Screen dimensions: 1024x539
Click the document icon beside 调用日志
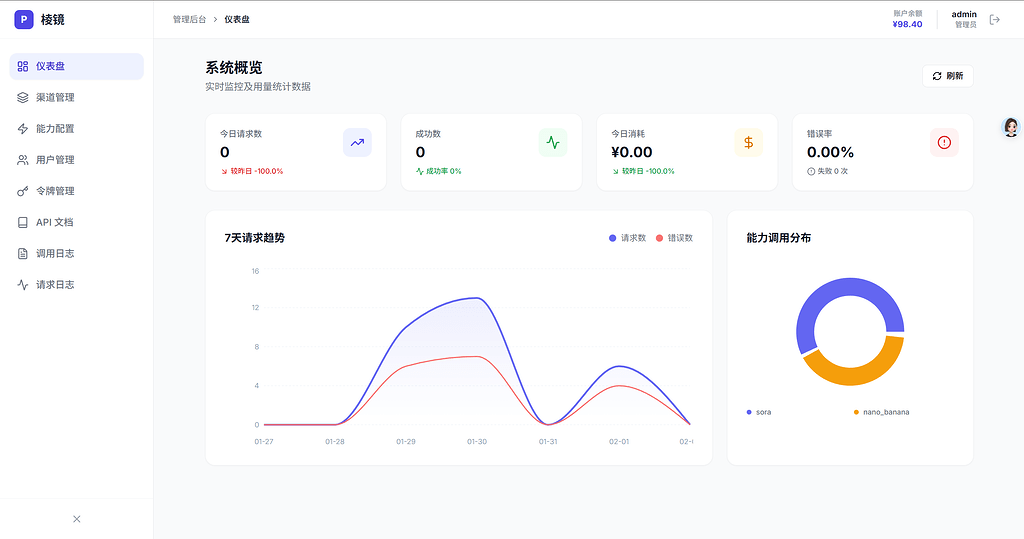pyautogui.click(x=23, y=253)
